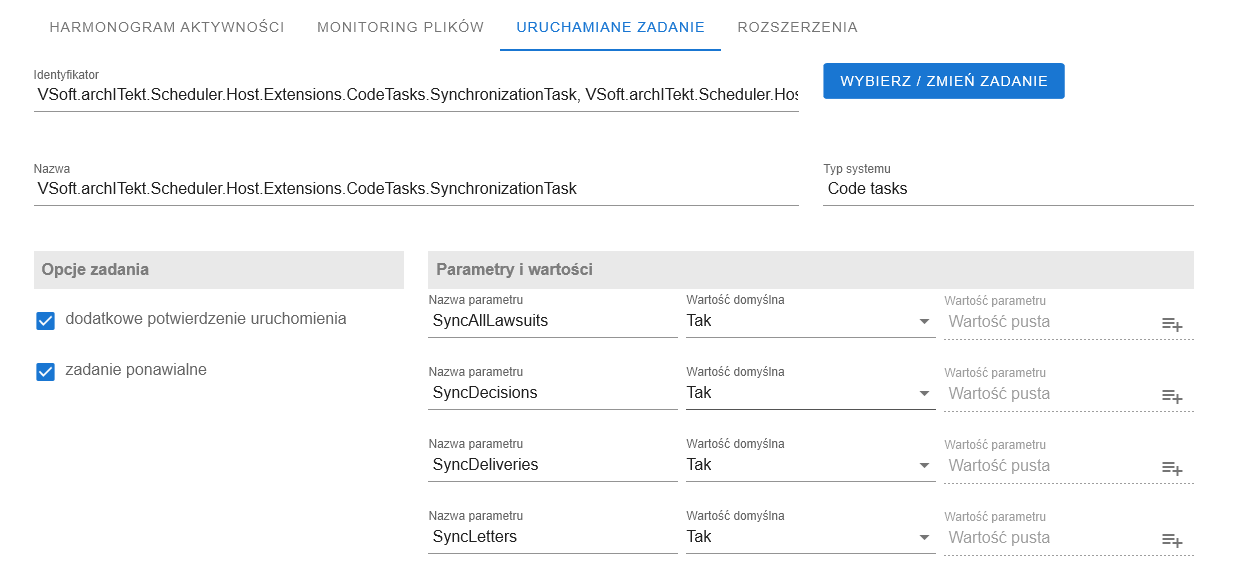The height and width of the screenshot is (564, 1242).
Task: Uncheck dodatkowe potwierdzenie uruchomienia checkbox
Action: [45, 320]
